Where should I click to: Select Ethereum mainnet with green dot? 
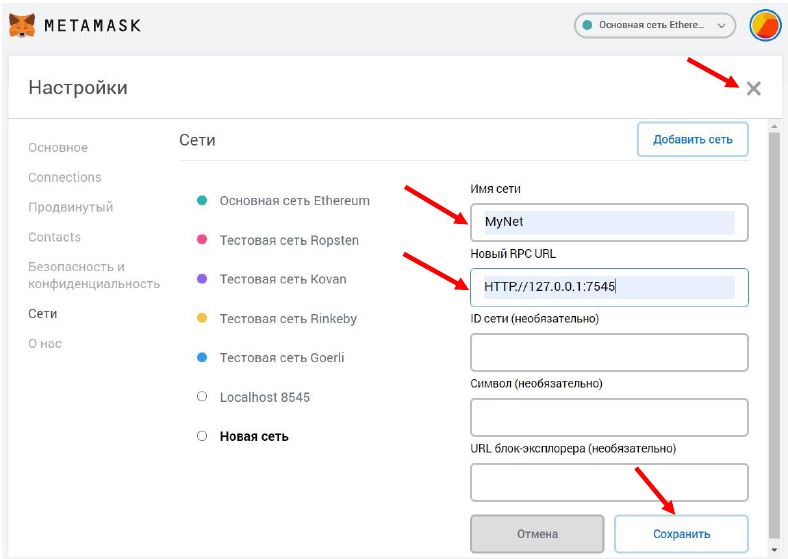(x=294, y=201)
